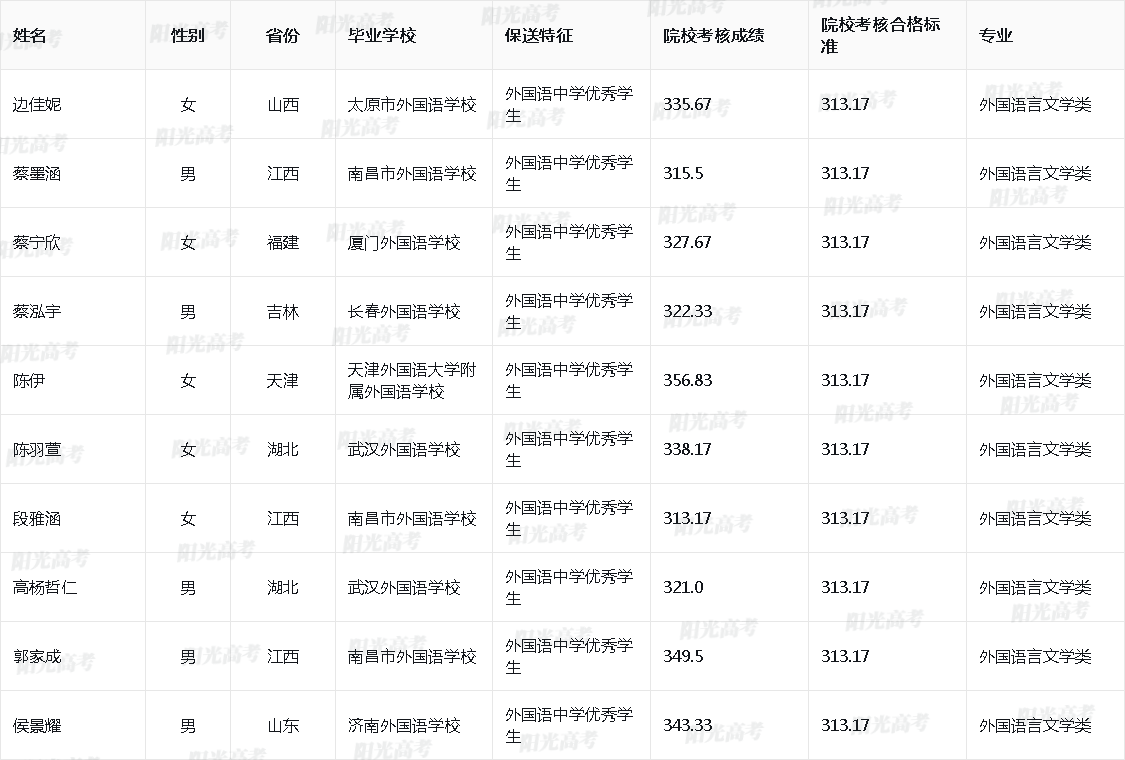The height and width of the screenshot is (760, 1125).
Task: Click 段雅涵's 院校考核成绩 value 313.17
Action: tap(687, 519)
